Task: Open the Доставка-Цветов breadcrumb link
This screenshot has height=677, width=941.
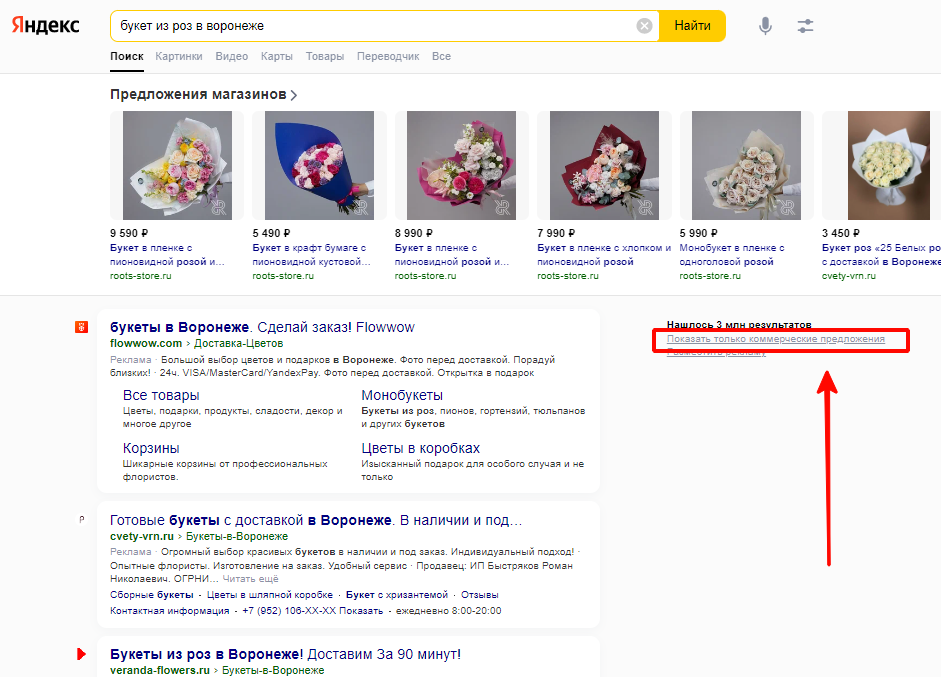Action: tap(238, 343)
